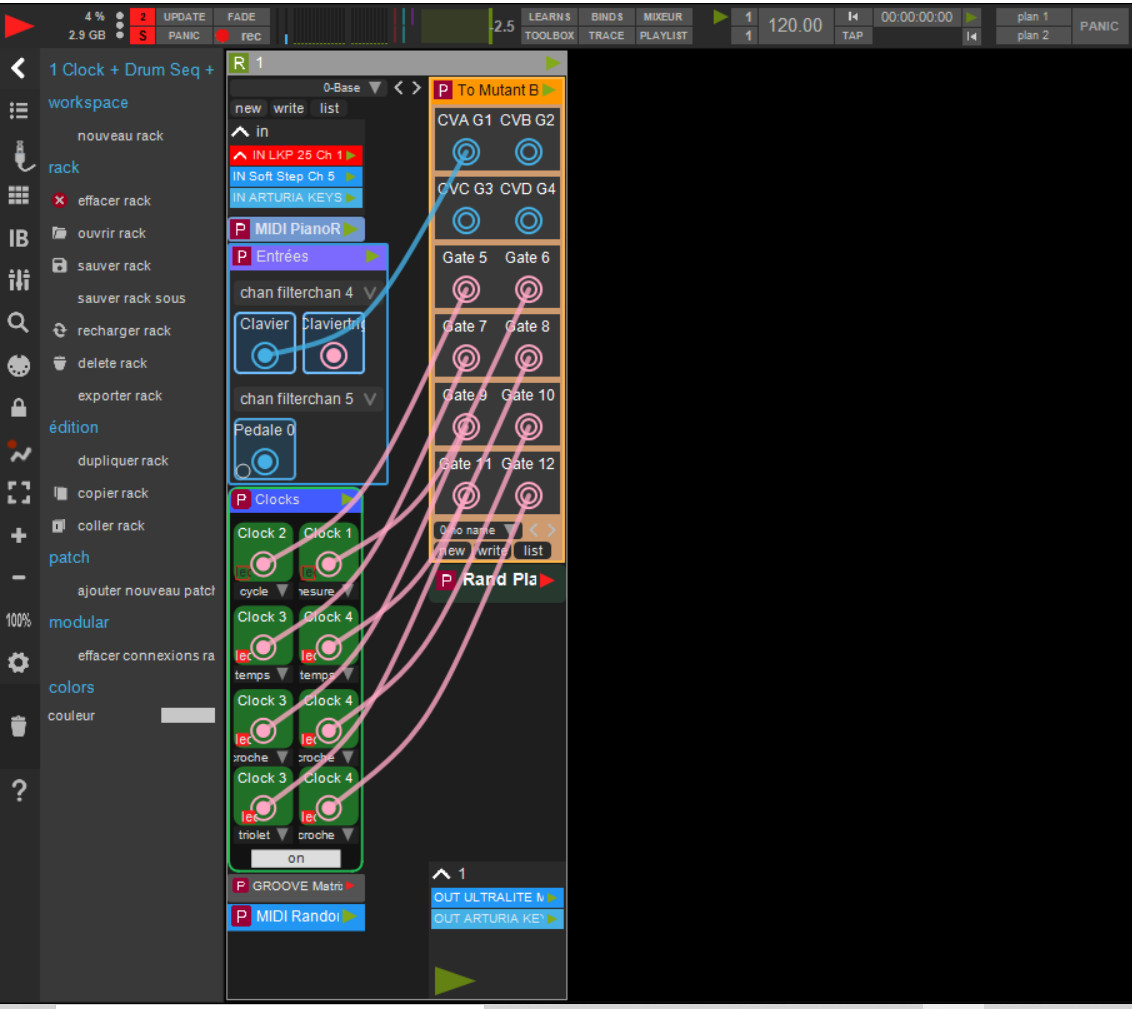1132x1009 pixels.
Task: Click the magnifier search icon in sidebar
Action: pyautogui.click(x=18, y=322)
